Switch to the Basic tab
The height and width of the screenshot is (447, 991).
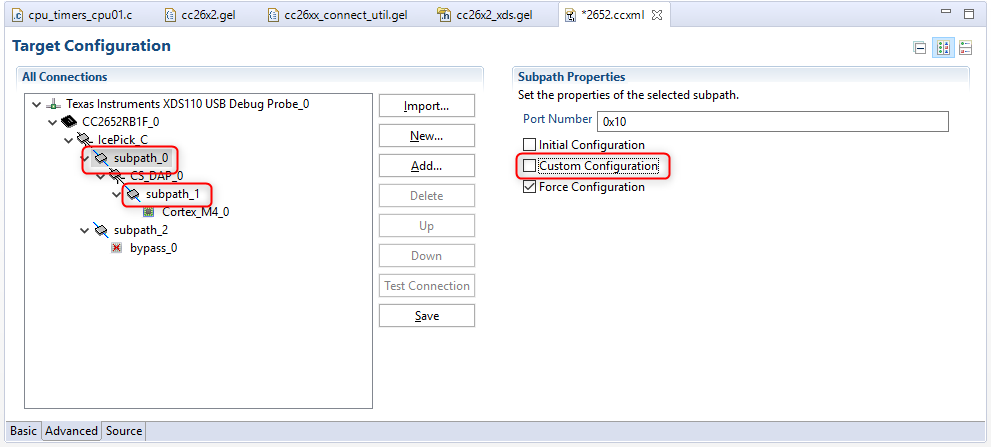point(23,431)
